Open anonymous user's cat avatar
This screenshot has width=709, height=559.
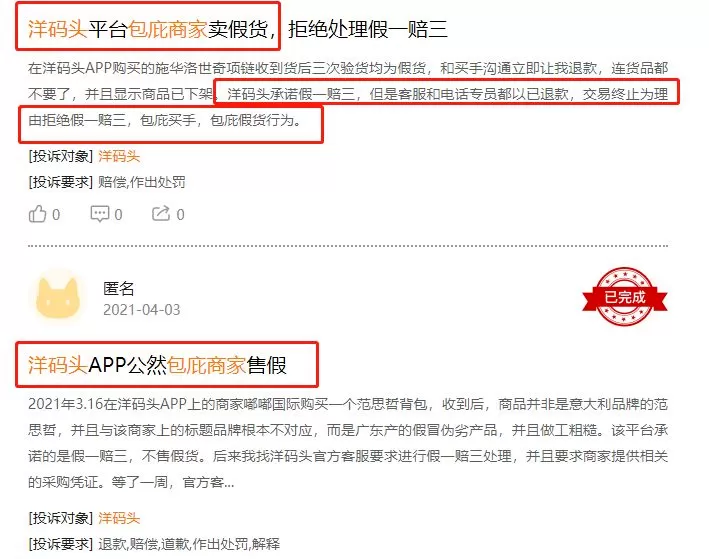pos(57,298)
